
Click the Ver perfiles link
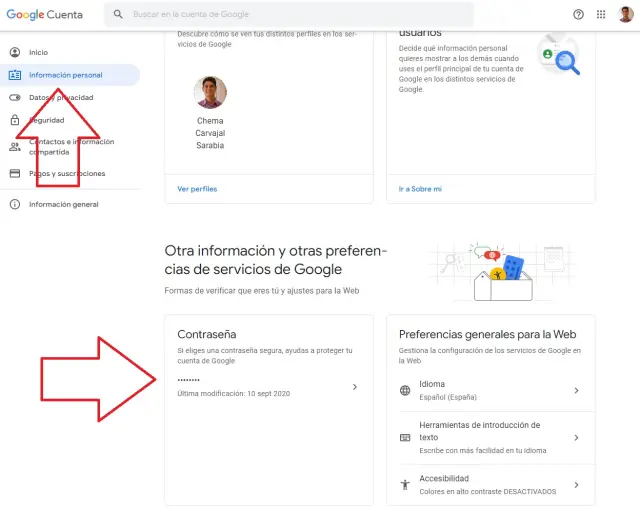(197, 188)
